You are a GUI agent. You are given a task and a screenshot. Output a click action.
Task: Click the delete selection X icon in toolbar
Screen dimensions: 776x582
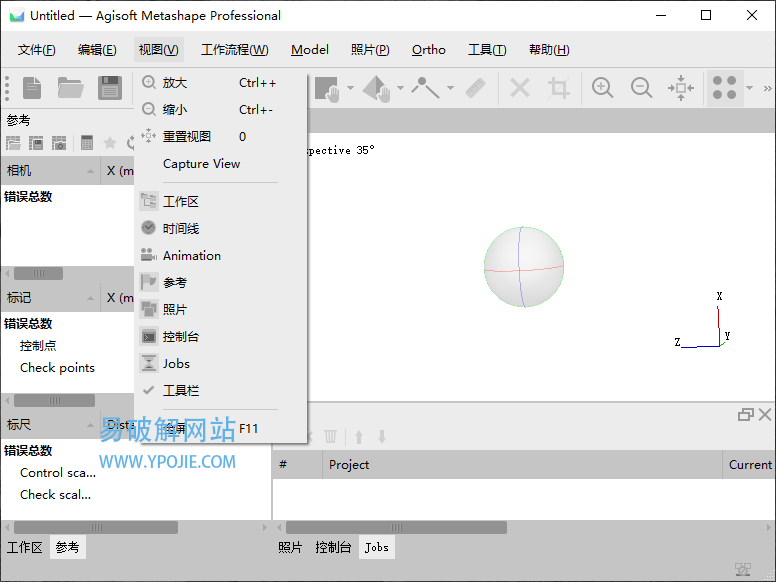520,89
